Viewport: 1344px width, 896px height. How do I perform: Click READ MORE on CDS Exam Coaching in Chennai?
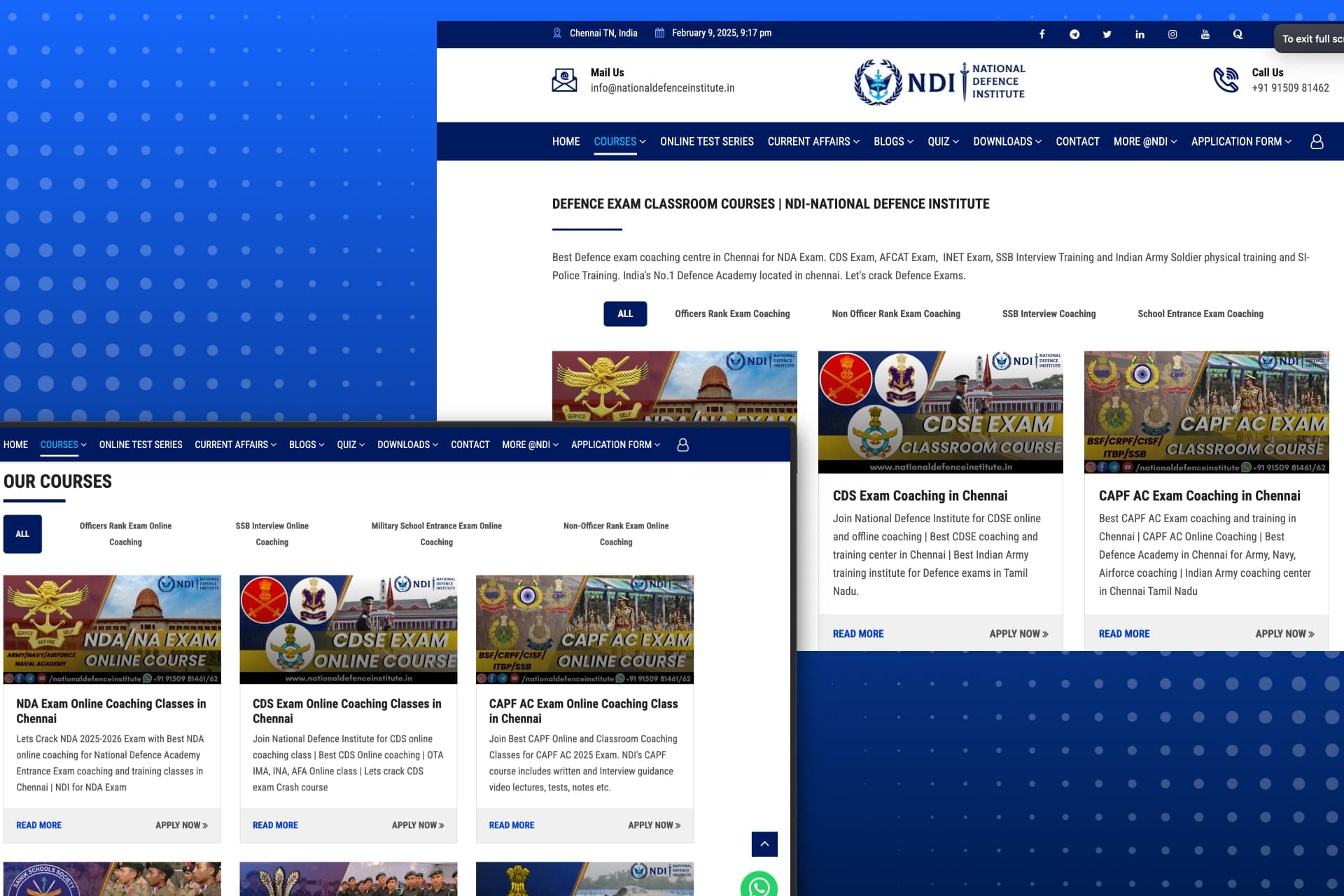point(857,633)
